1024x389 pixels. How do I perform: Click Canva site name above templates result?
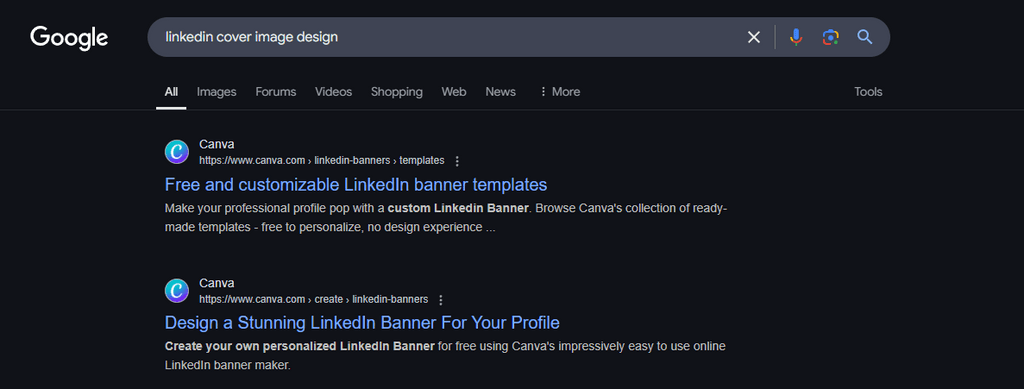pyautogui.click(x=217, y=144)
